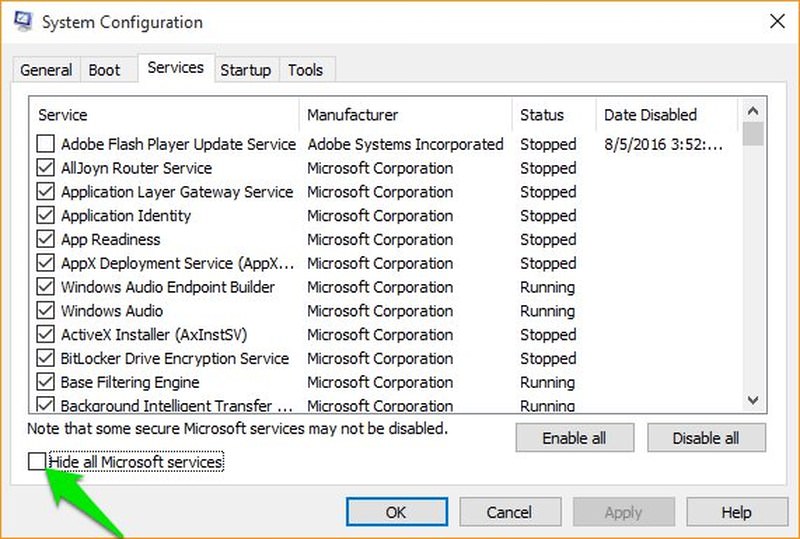The image size is (800, 539).
Task: Open the Tools tab
Action: tap(306, 69)
